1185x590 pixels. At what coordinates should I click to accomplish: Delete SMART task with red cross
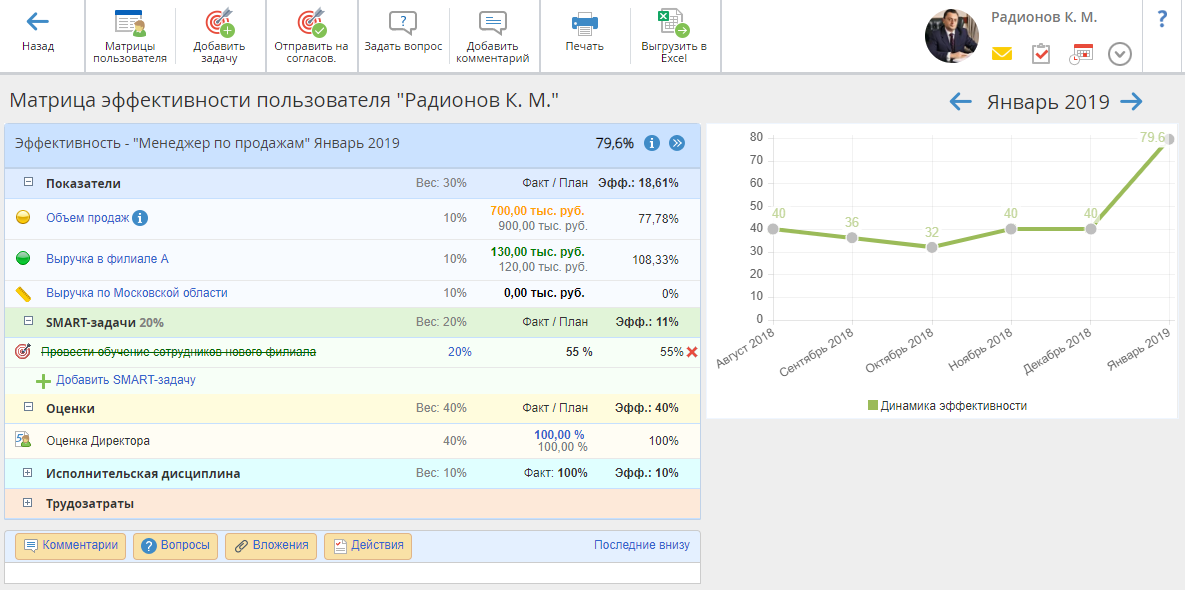pyautogui.click(x=692, y=352)
